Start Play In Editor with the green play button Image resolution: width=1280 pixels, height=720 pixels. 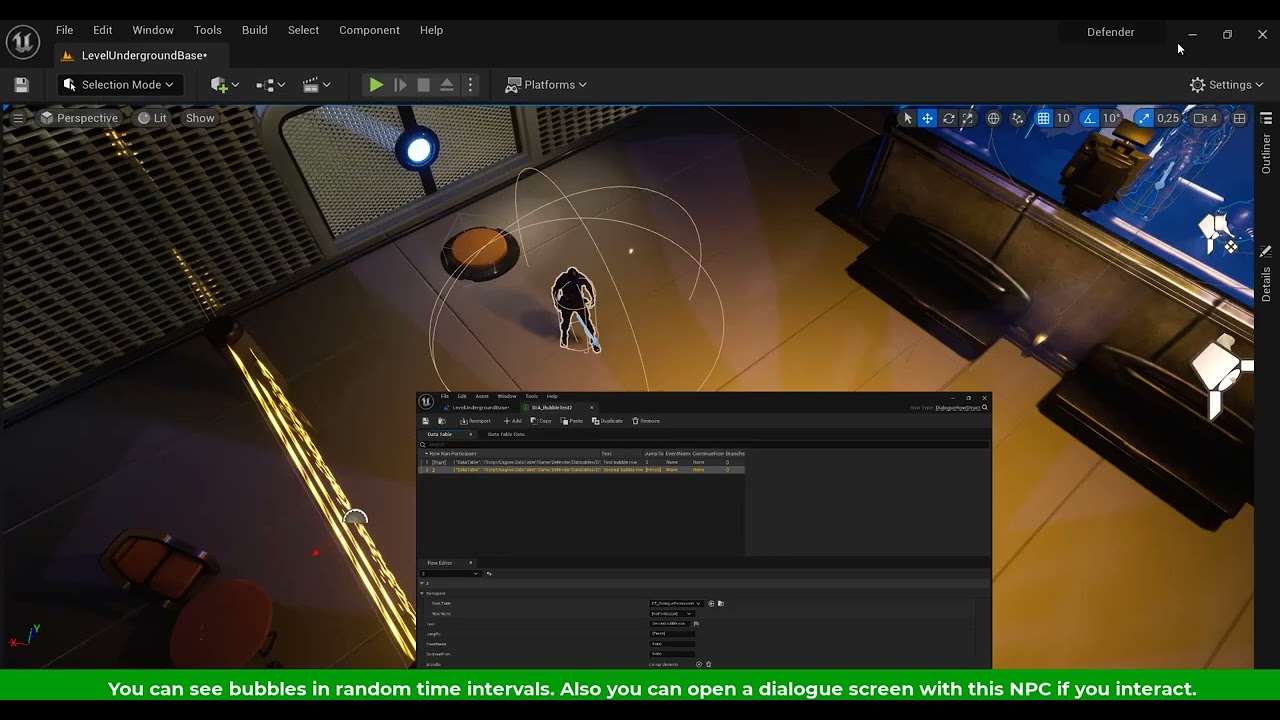point(376,85)
